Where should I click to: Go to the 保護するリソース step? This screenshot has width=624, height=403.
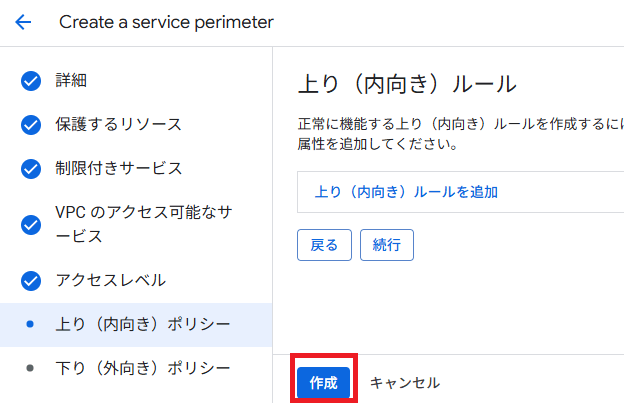118,125
